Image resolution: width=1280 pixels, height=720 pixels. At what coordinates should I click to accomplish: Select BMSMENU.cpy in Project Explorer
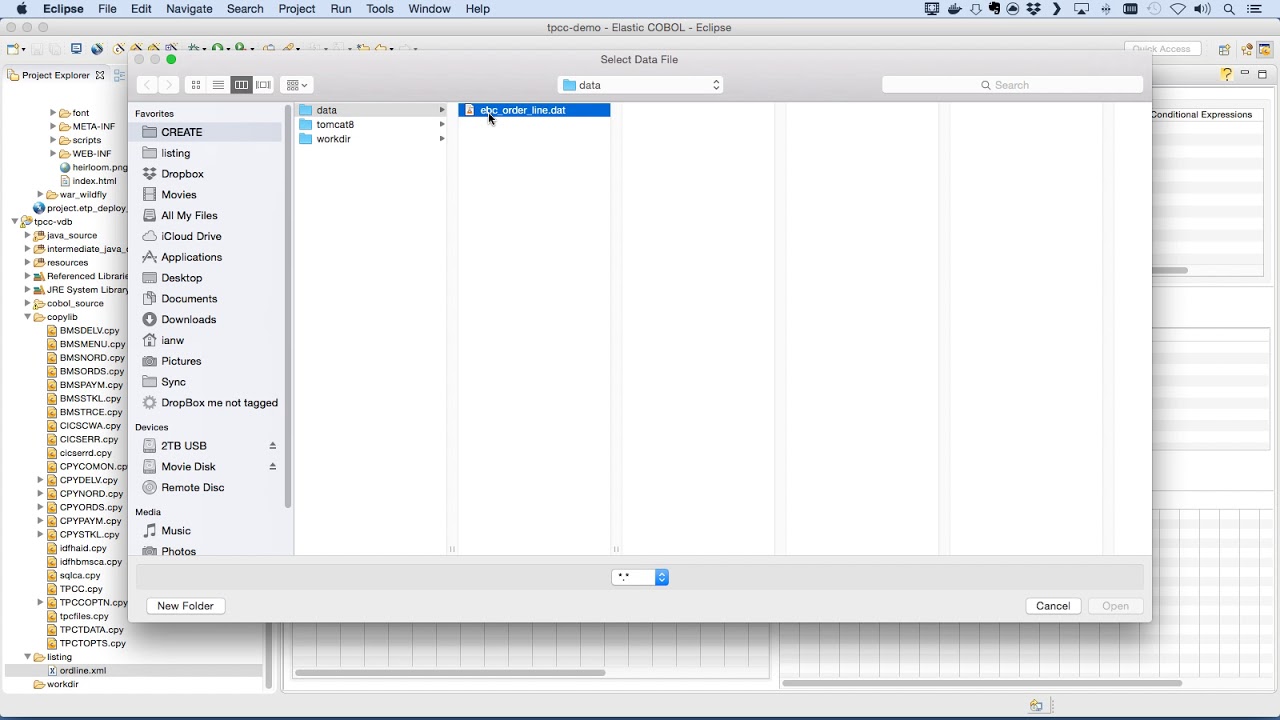coord(92,344)
